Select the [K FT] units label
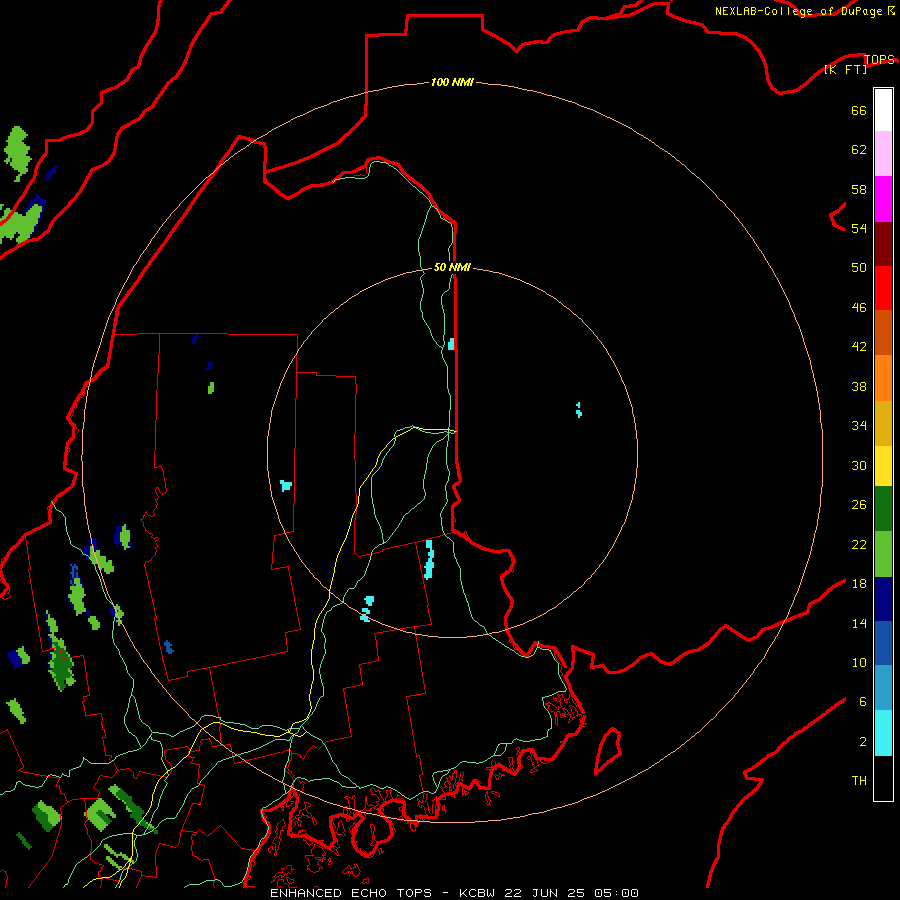 click(x=845, y=70)
